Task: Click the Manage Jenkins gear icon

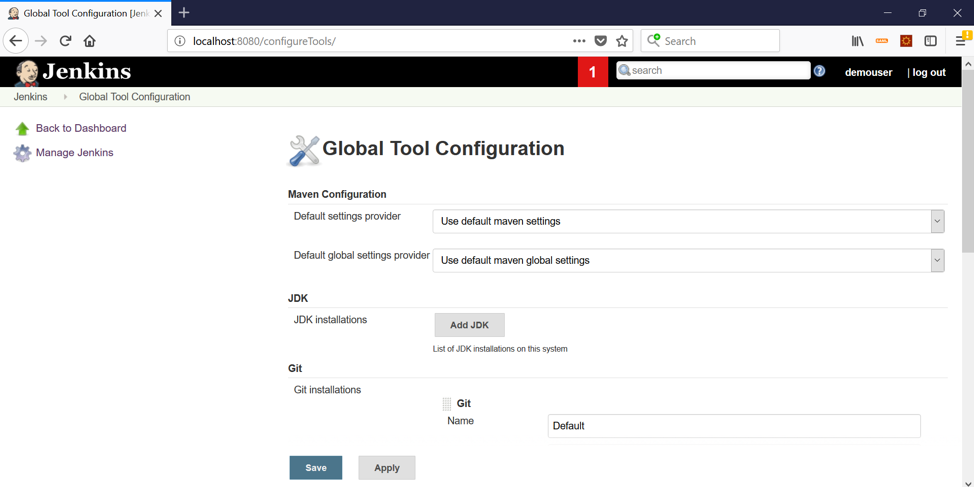Action: (22, 153)
